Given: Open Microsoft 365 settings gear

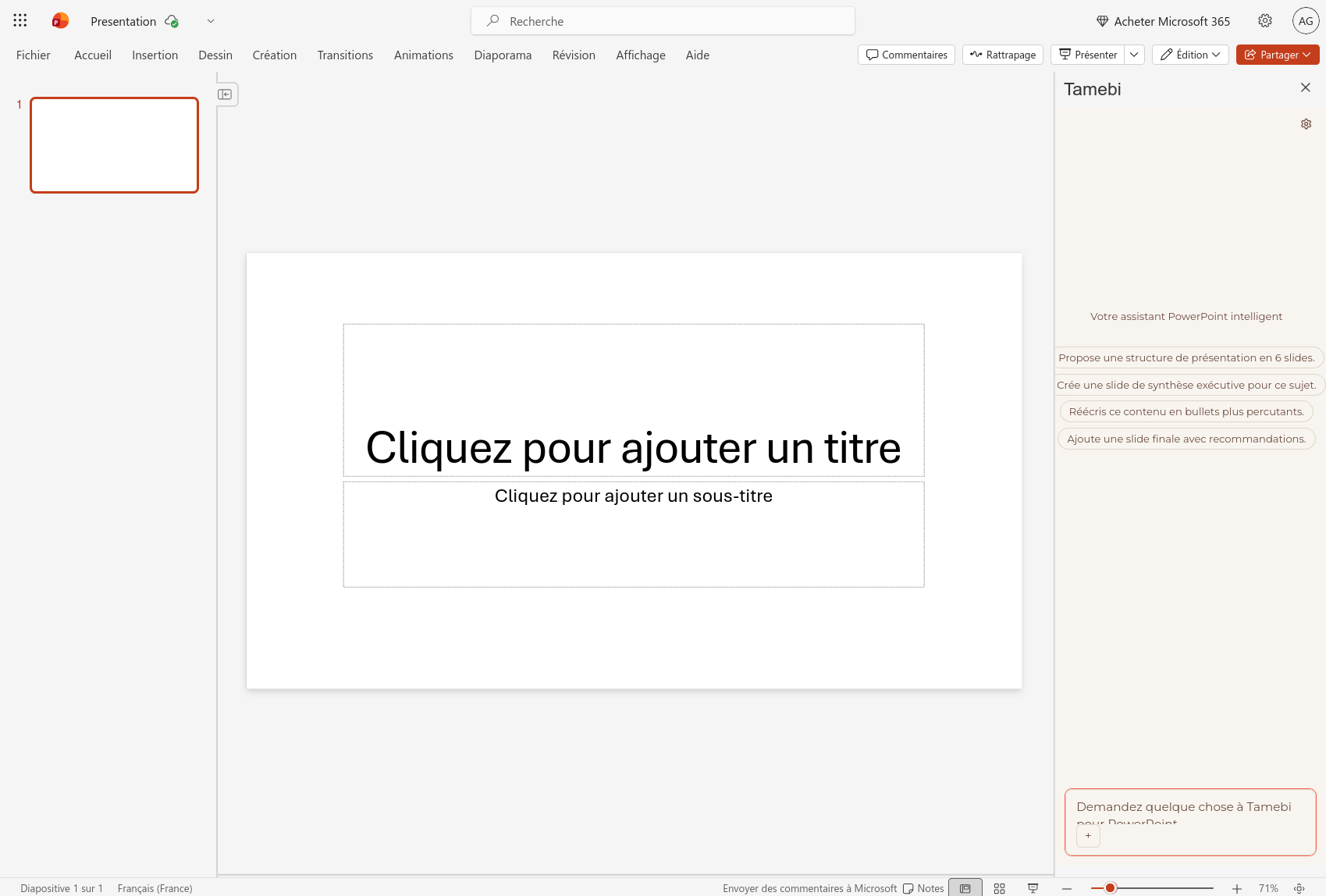Looking at the screenshot, I should click(x=1265, y=21).
